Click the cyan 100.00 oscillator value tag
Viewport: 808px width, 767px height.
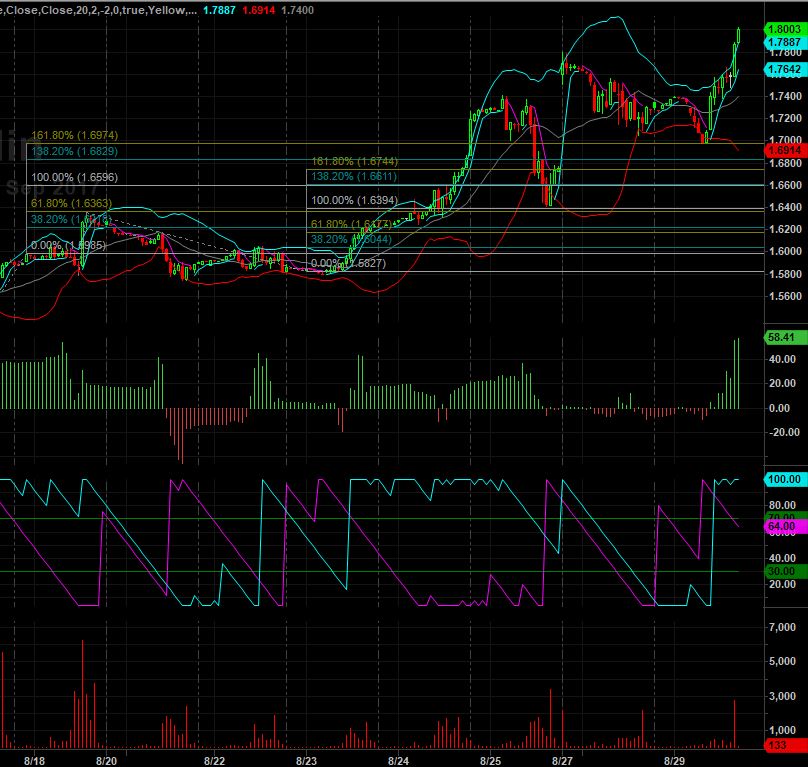781,479
